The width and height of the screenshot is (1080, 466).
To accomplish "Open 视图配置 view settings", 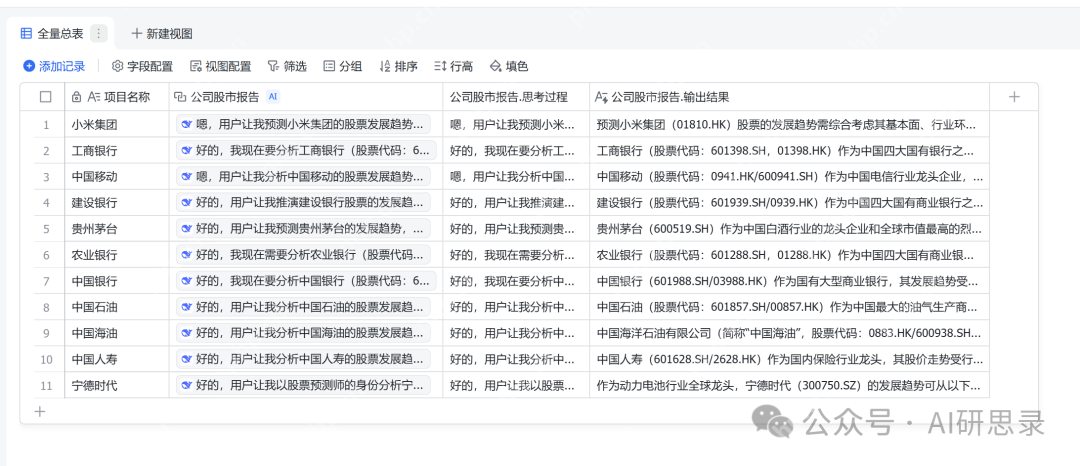I will click(220, 67).
